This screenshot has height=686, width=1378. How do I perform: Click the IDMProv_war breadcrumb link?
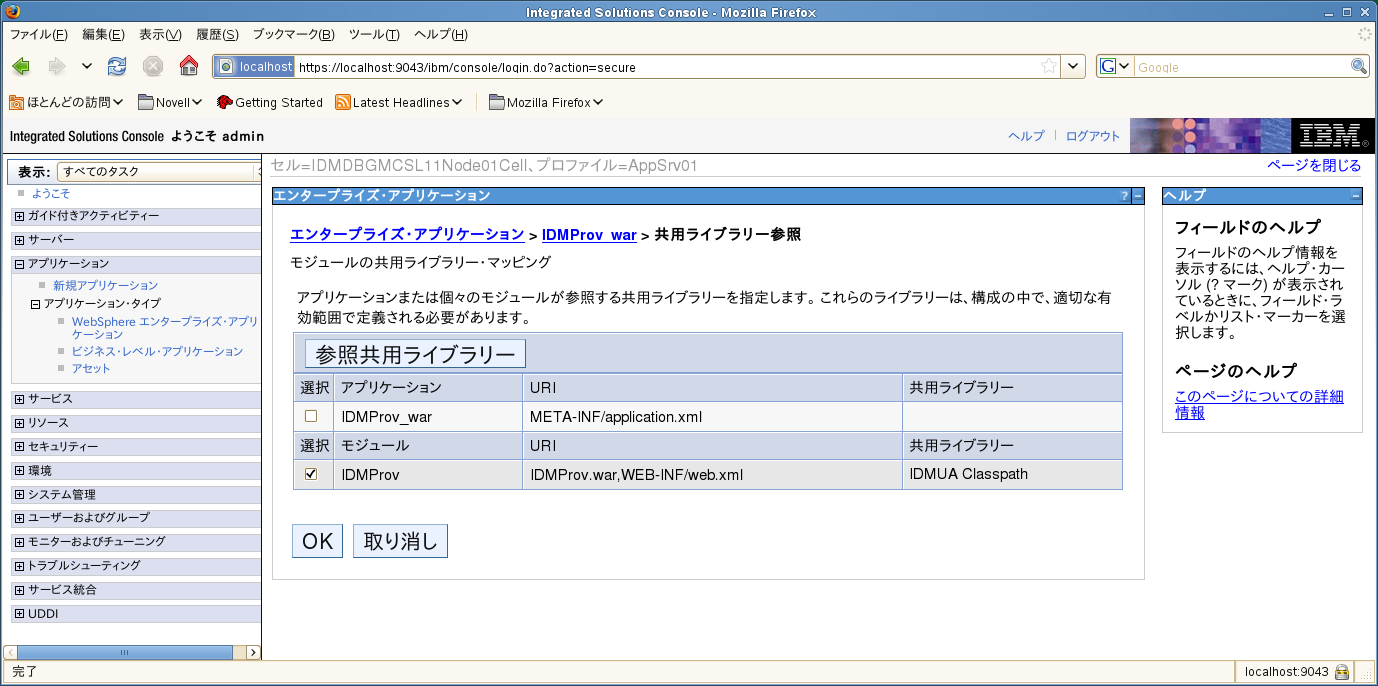coord(589,235)
